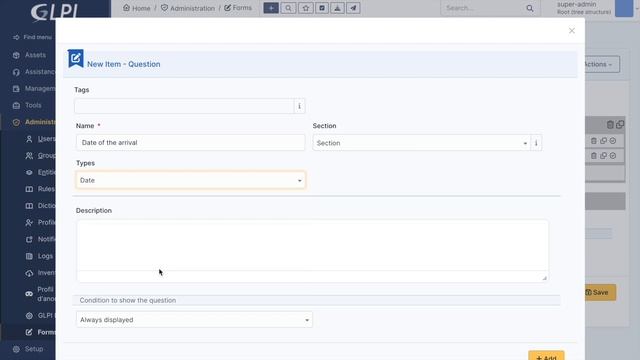Click Find menu in the sidebar

click(x=32, y=37)
